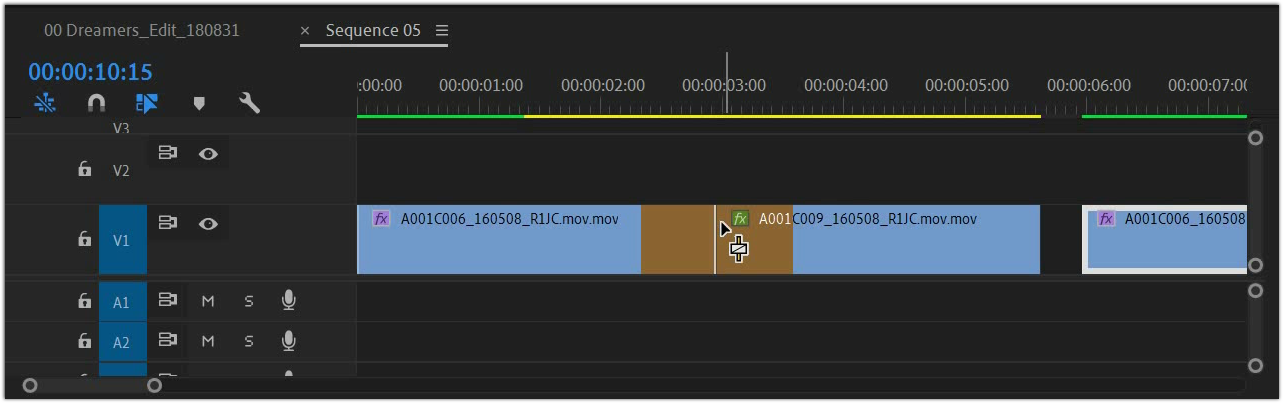This screenshot has height=405, width=1285.
Task: Open the Sequence 05 panel menu
Action: pyautogui.click(x=442, y=31)
